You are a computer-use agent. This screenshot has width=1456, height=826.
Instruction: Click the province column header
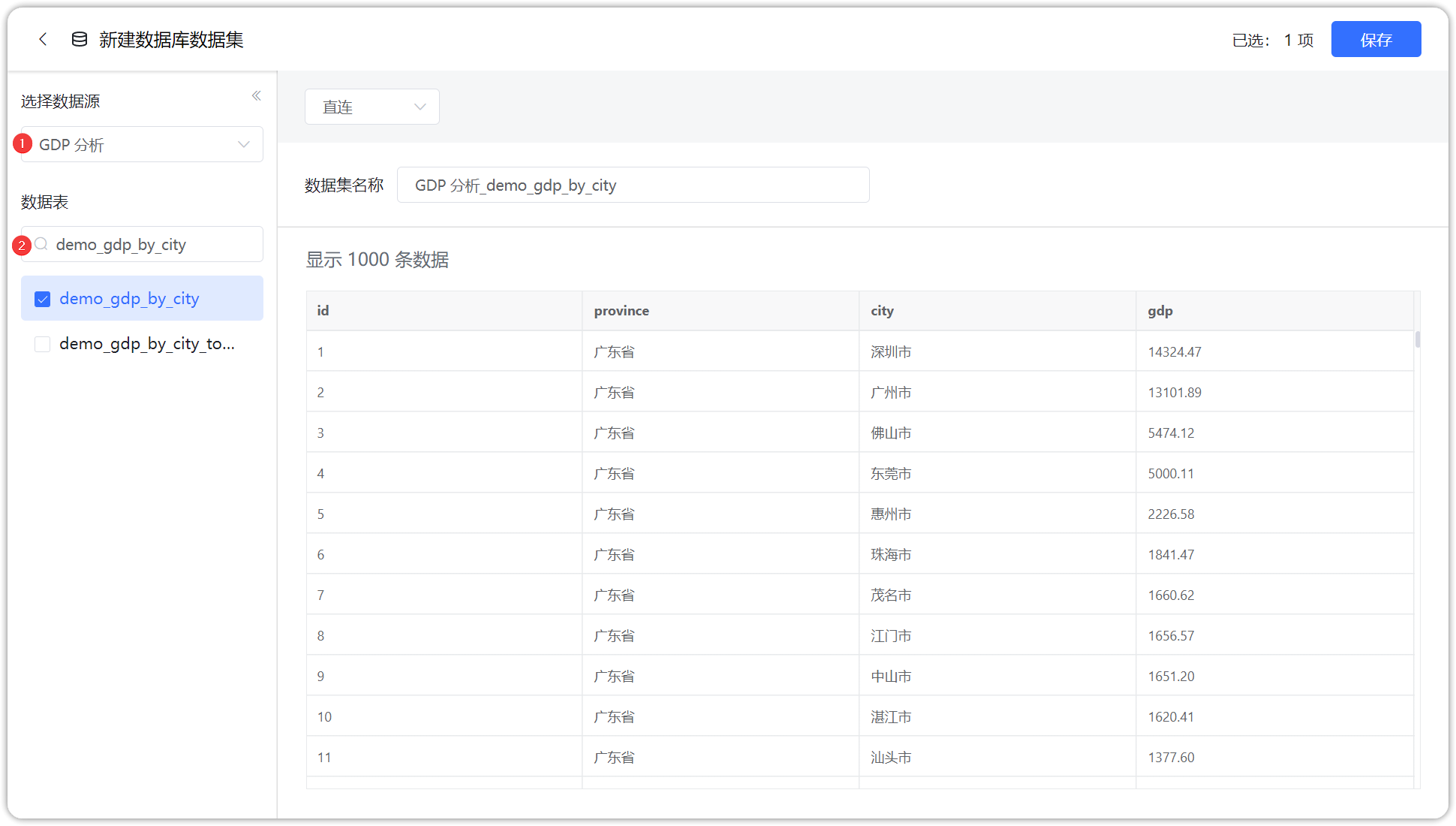[621, 310]
